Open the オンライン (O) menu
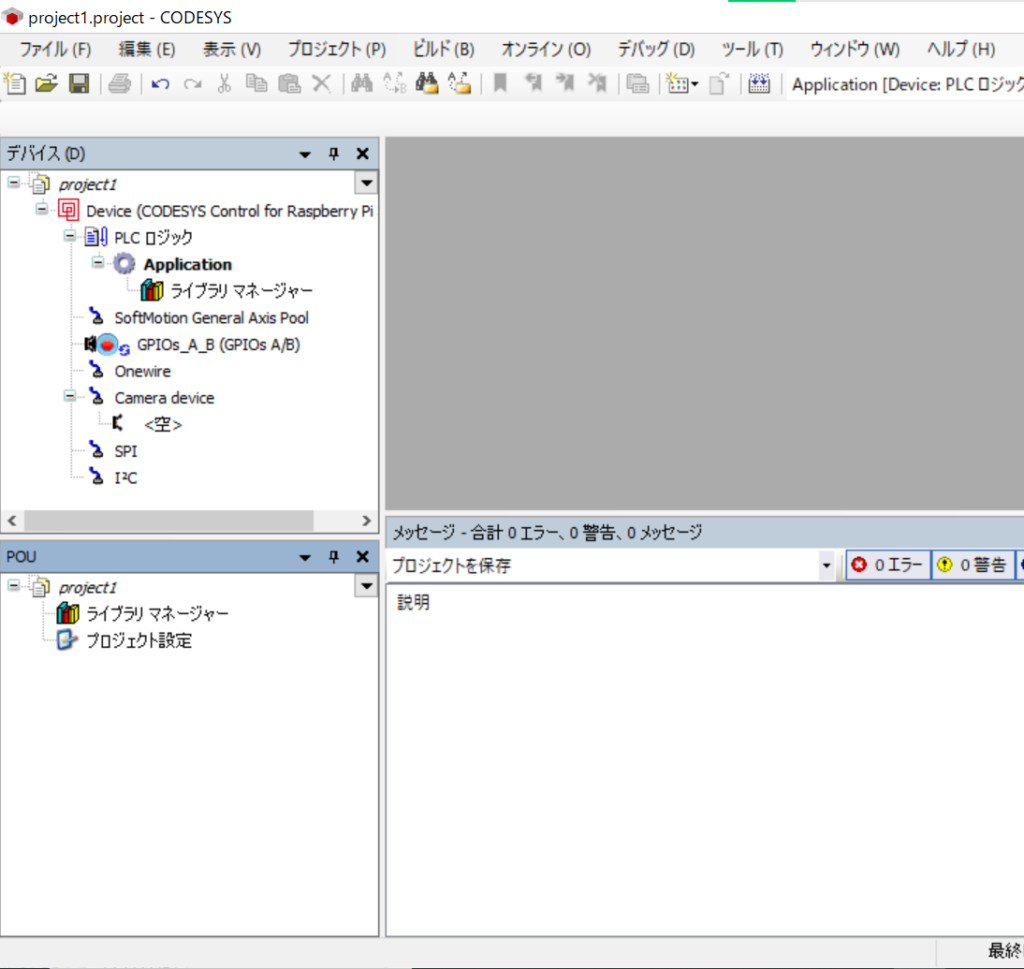Viewport: 1024px width, 969px height. tap(546, 49)
